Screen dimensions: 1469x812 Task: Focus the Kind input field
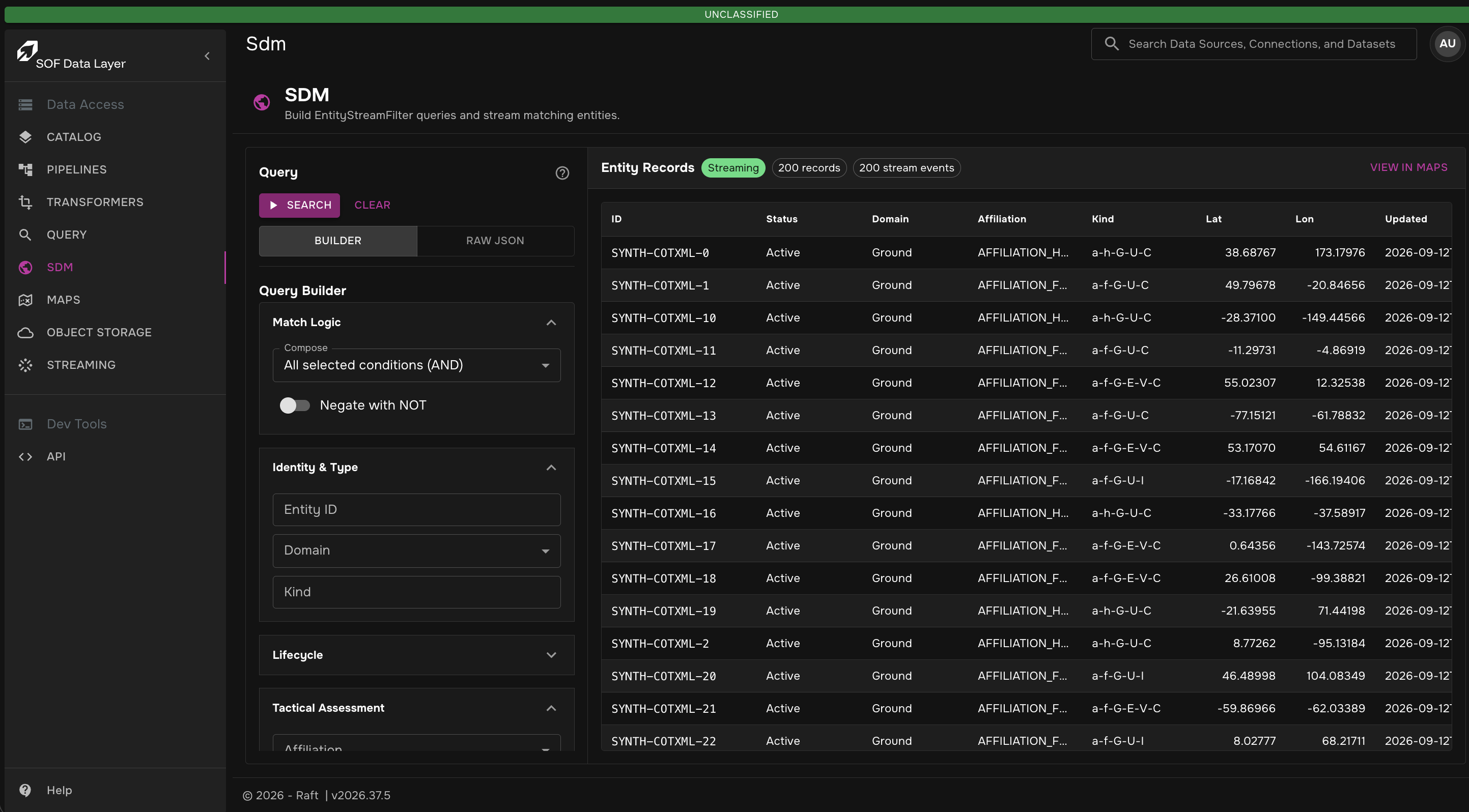(x=416, y=592)
